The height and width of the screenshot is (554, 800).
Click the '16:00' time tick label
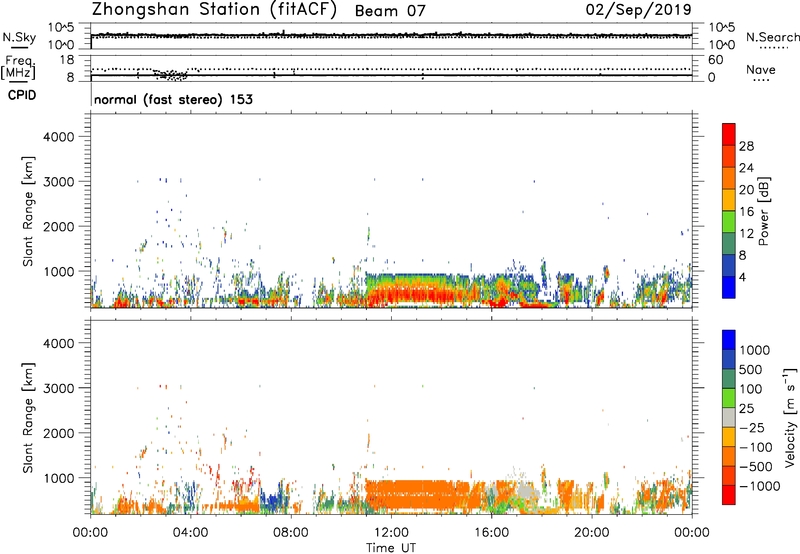[491, 533]
